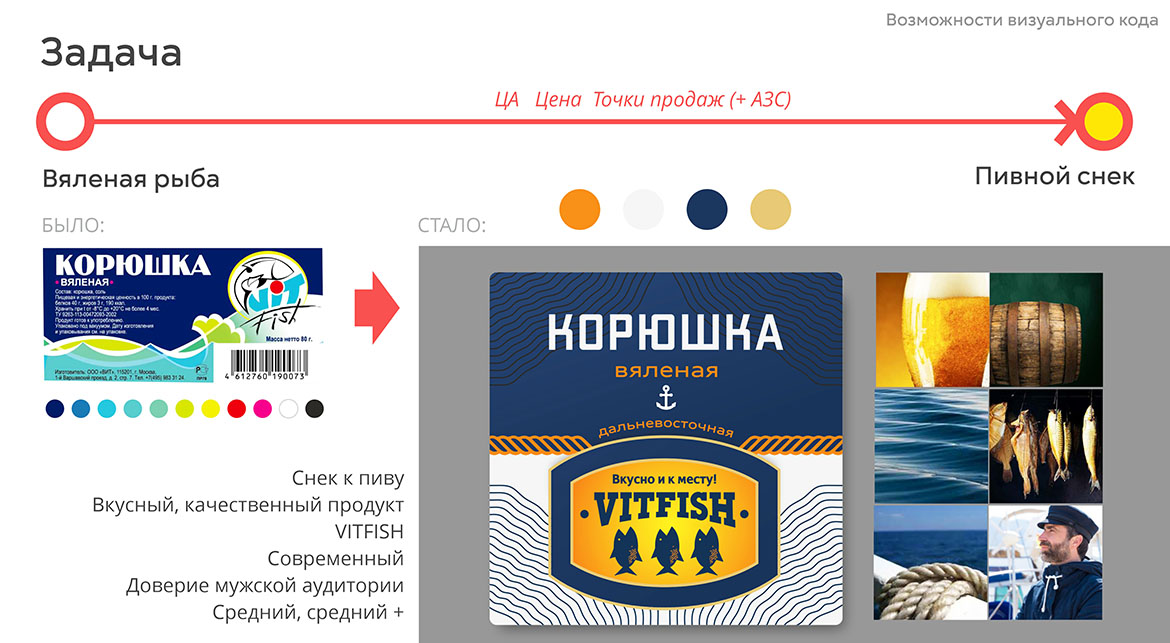Click the empty red circle at the timeline start

point(66,121)
